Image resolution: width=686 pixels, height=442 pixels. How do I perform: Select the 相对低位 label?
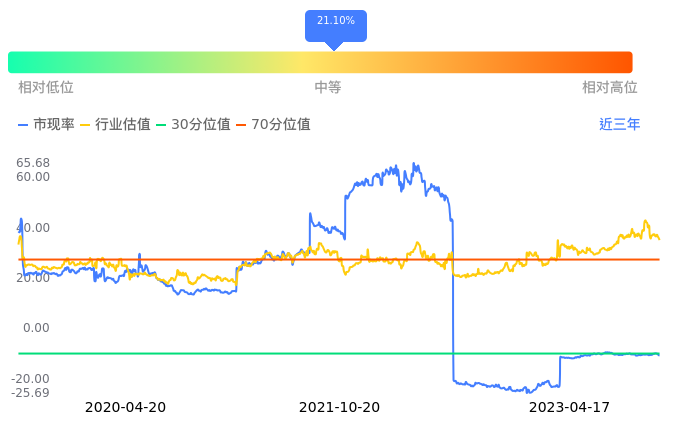coord(46,88)
